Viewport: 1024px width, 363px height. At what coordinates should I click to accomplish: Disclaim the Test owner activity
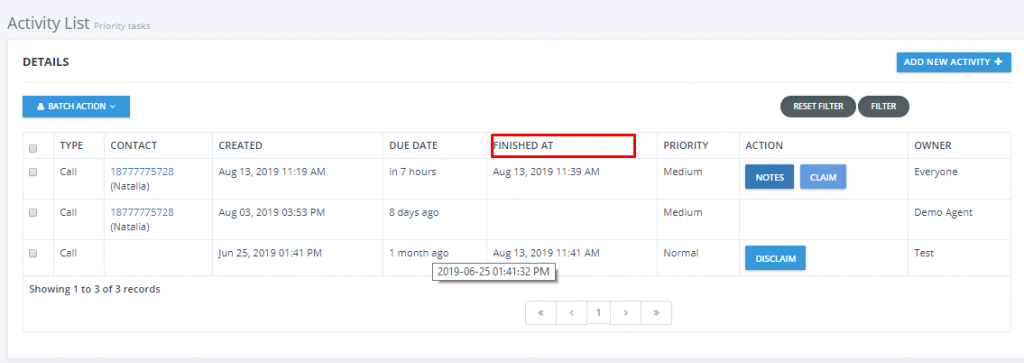click(775, 258)
